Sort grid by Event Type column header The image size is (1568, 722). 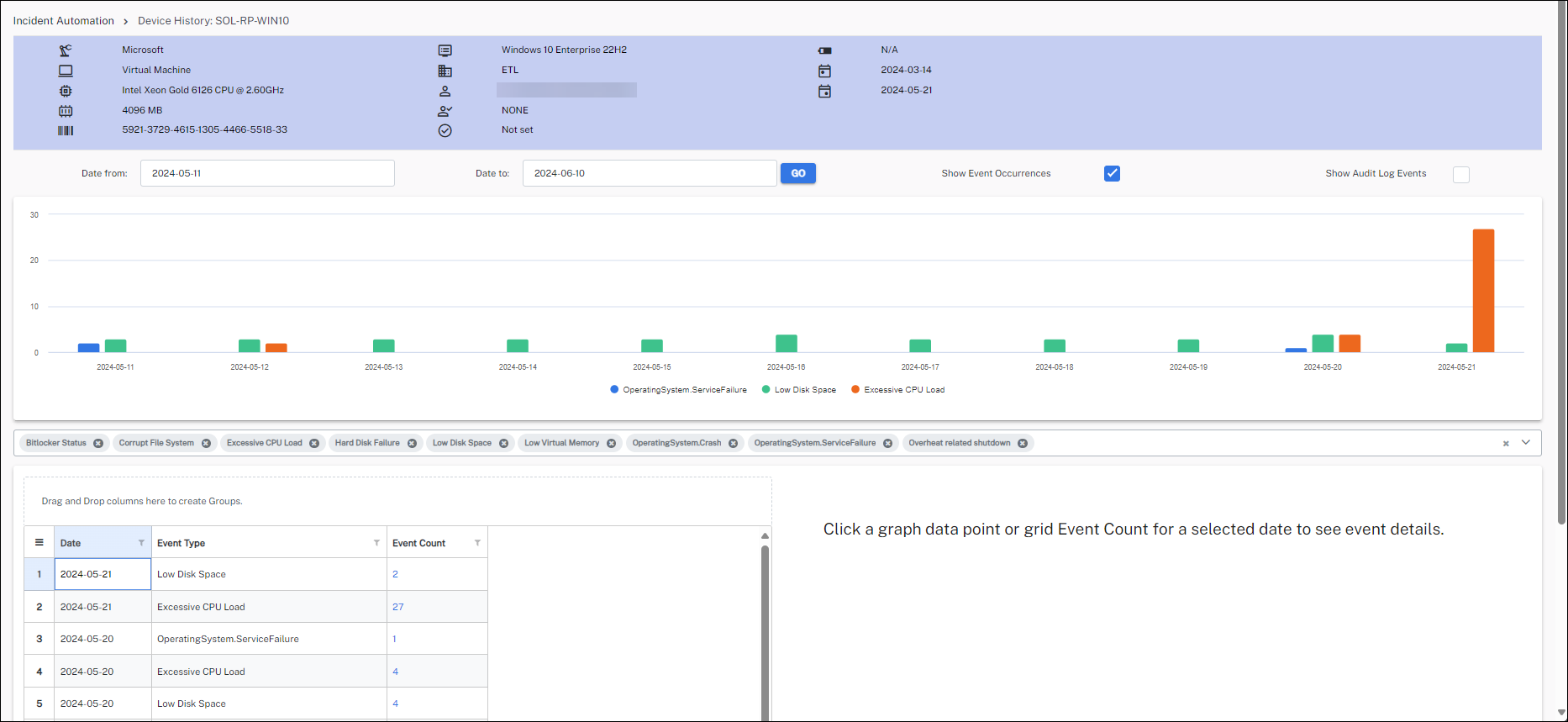(182, 543)
